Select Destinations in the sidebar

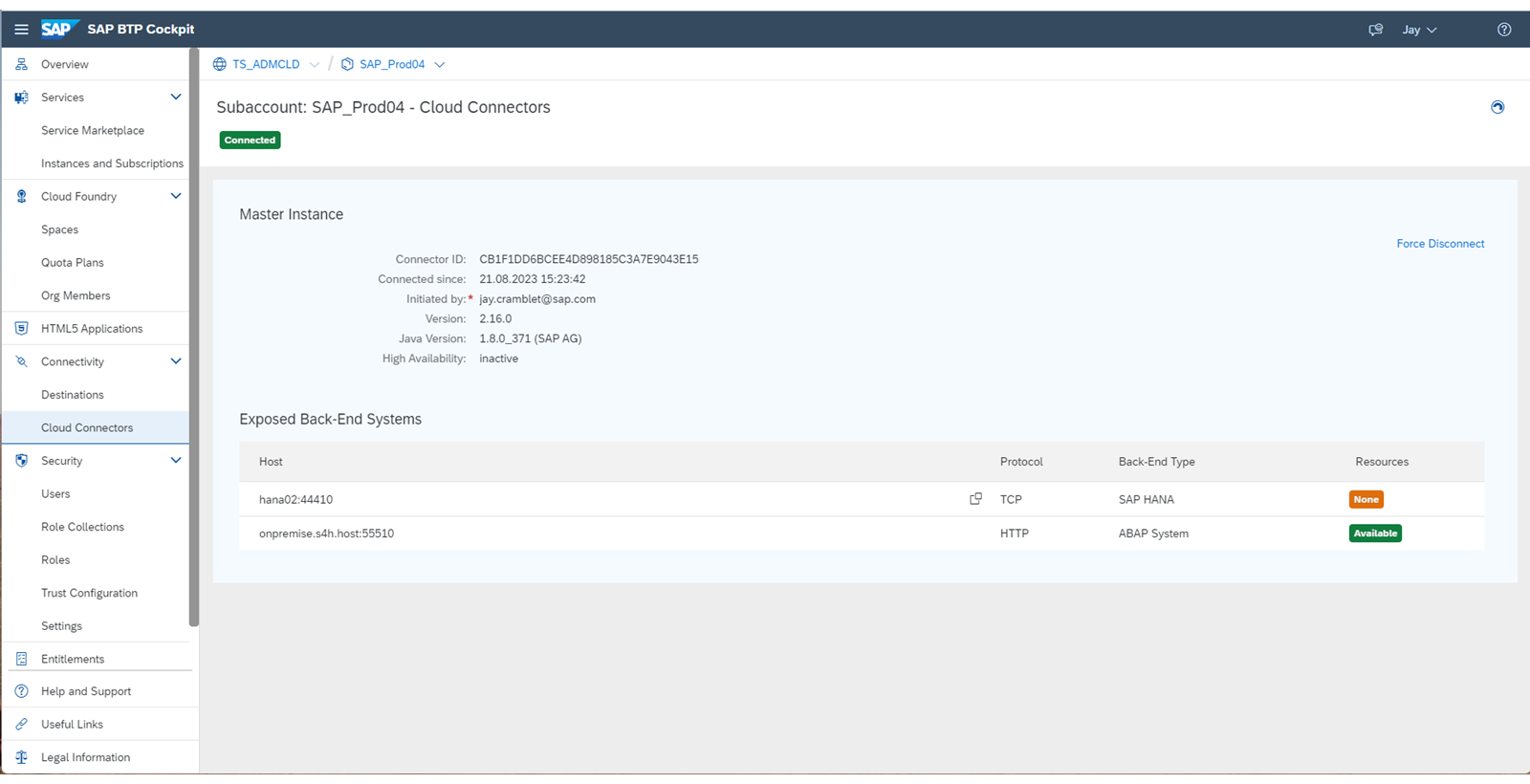tap(72, 395)
